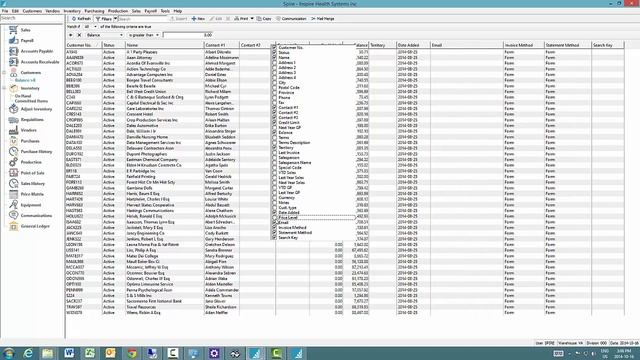Open the Communications speech bubble icon

click(x=13, y=215)
